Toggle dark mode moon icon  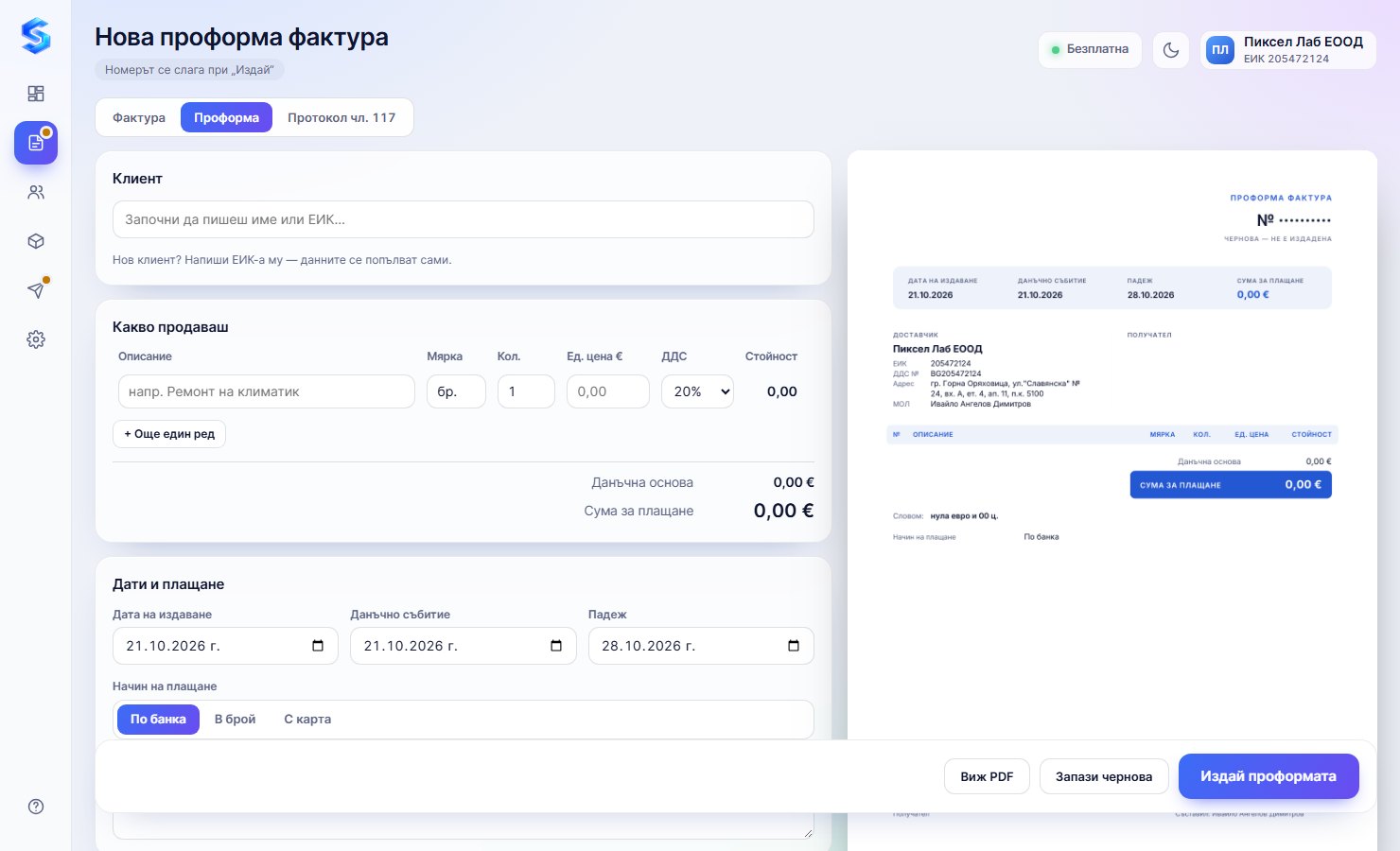point(1171,50)
